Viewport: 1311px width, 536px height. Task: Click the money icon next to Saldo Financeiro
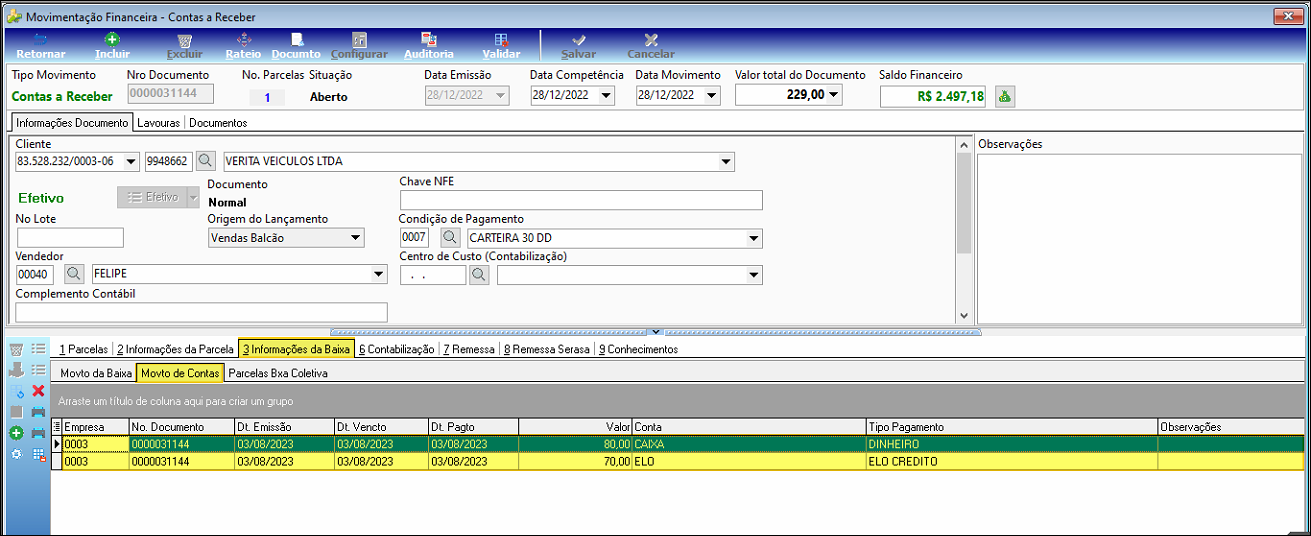tap(1004, 96)
